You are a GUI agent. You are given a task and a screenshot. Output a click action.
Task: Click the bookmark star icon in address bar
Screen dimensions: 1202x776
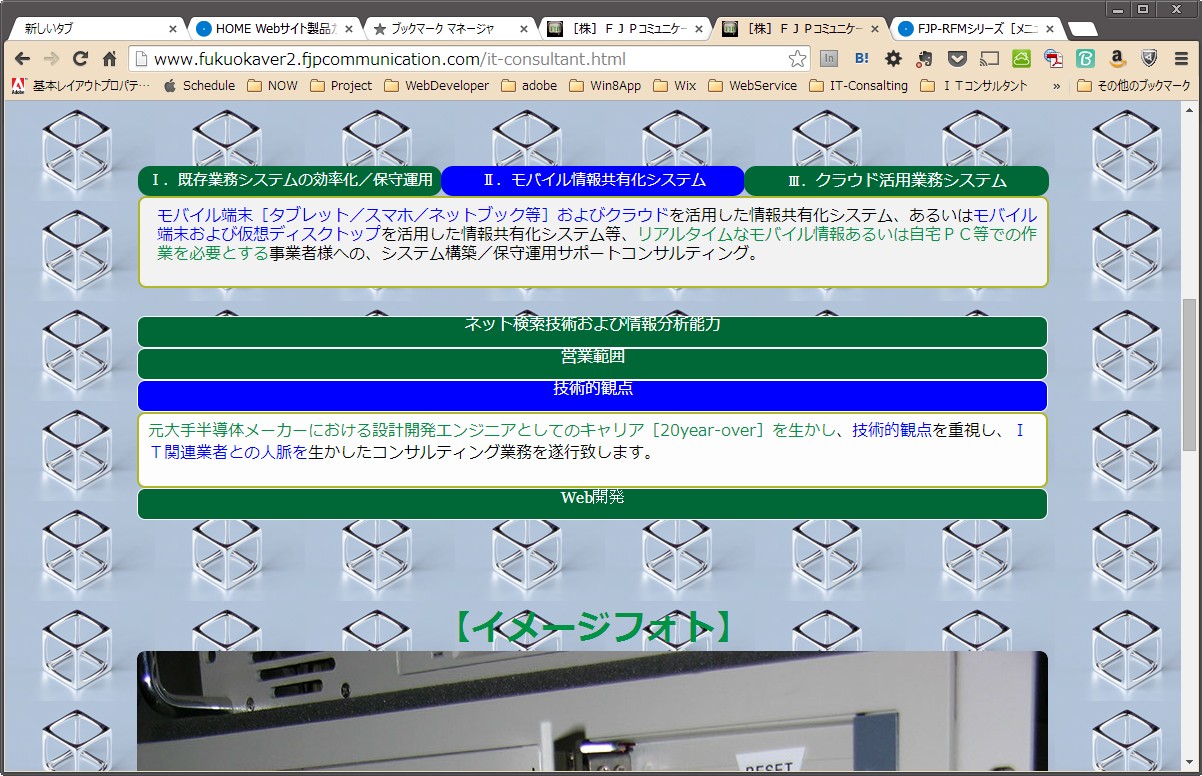[x=797, y=59]
